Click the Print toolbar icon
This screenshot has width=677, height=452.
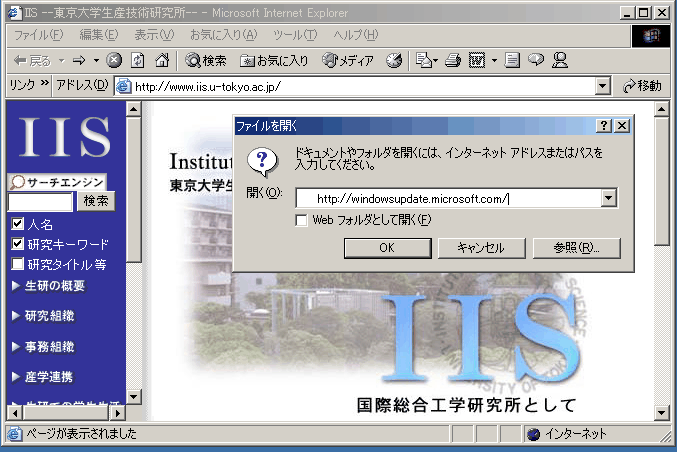[x=452, y=60]
